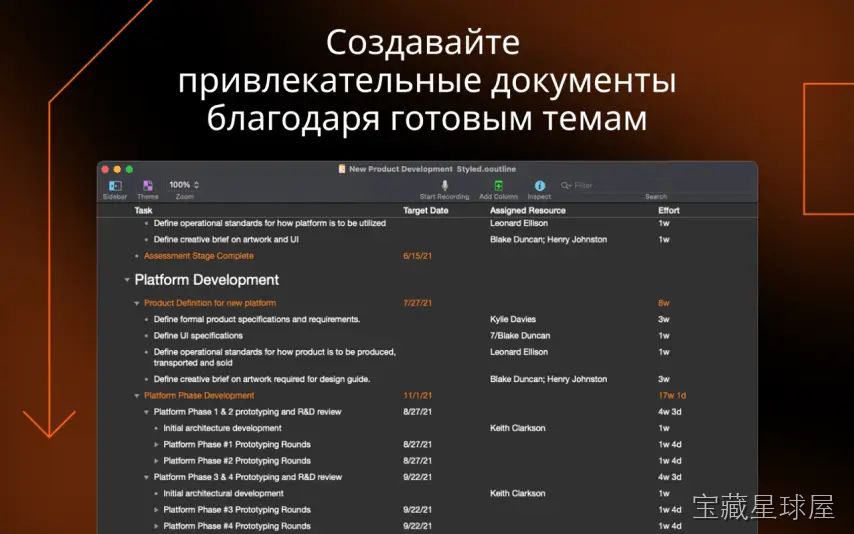The width and height of the screenshot is (854, 534).
Task: Select Define creative brief on artwork and UI
Action: 226,239
